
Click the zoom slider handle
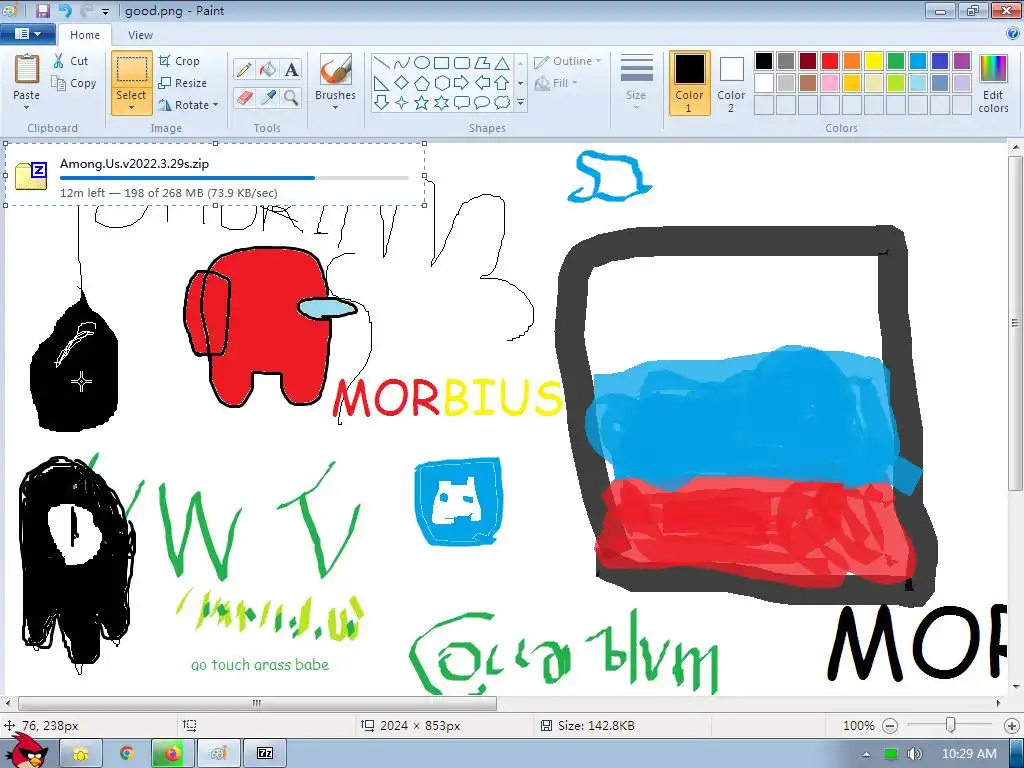click(x=951, y=725)
